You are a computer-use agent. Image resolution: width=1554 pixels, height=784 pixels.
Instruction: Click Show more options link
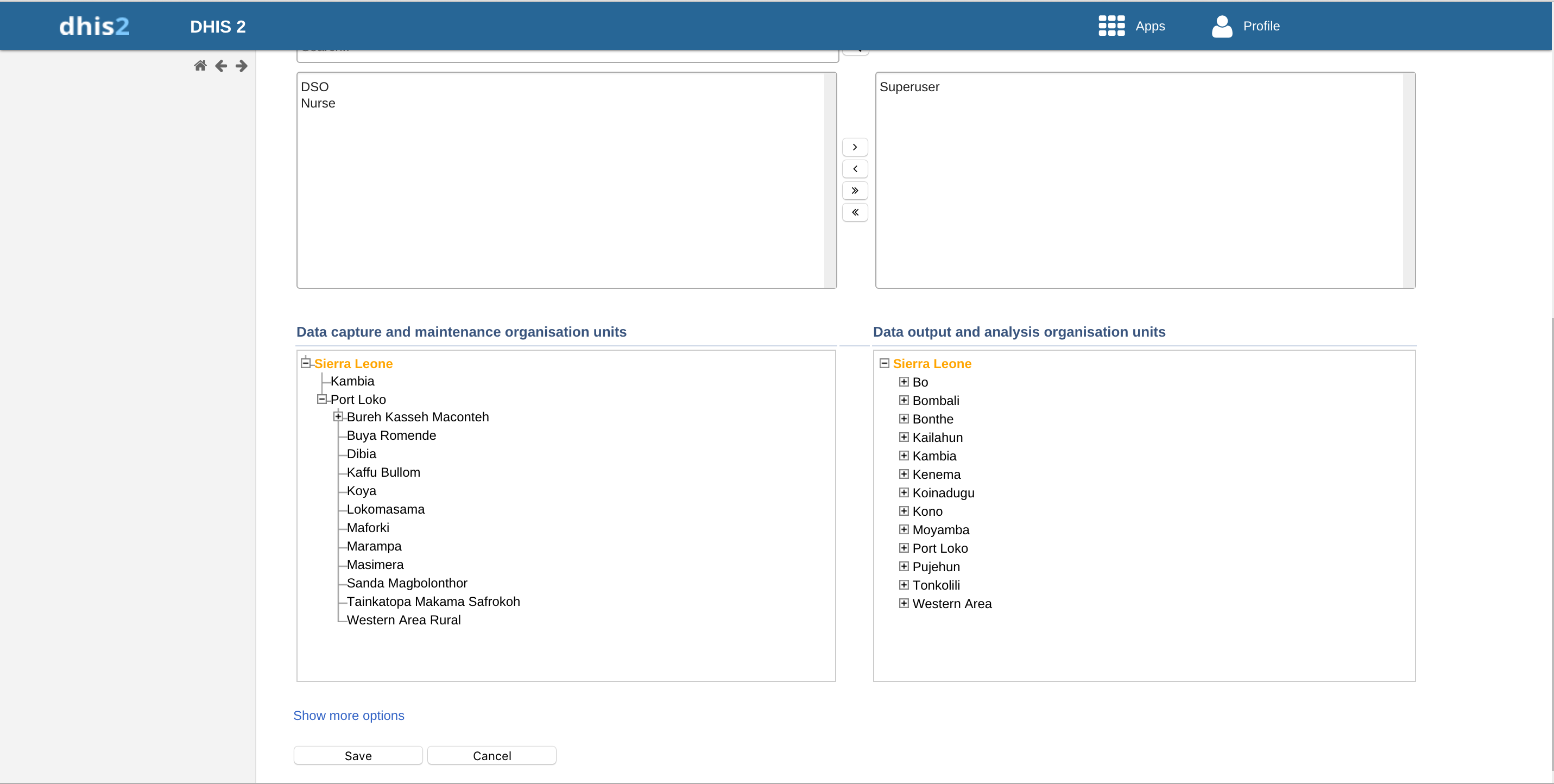coord(348,715)
